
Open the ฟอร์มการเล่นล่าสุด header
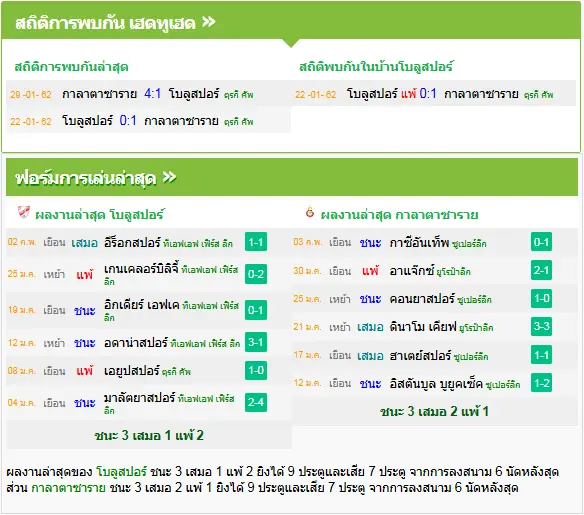[x=292, y=177]
